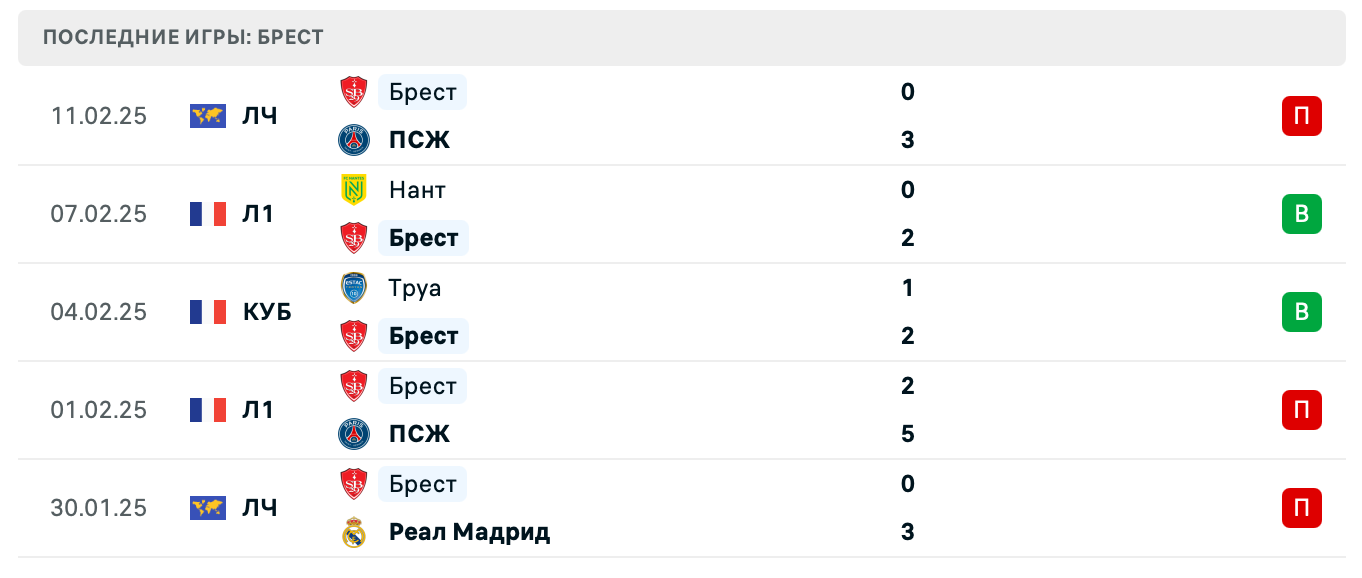Click Champions League icon for 30.01.25
The image size is (1362, 578).
tap(208, 508)
